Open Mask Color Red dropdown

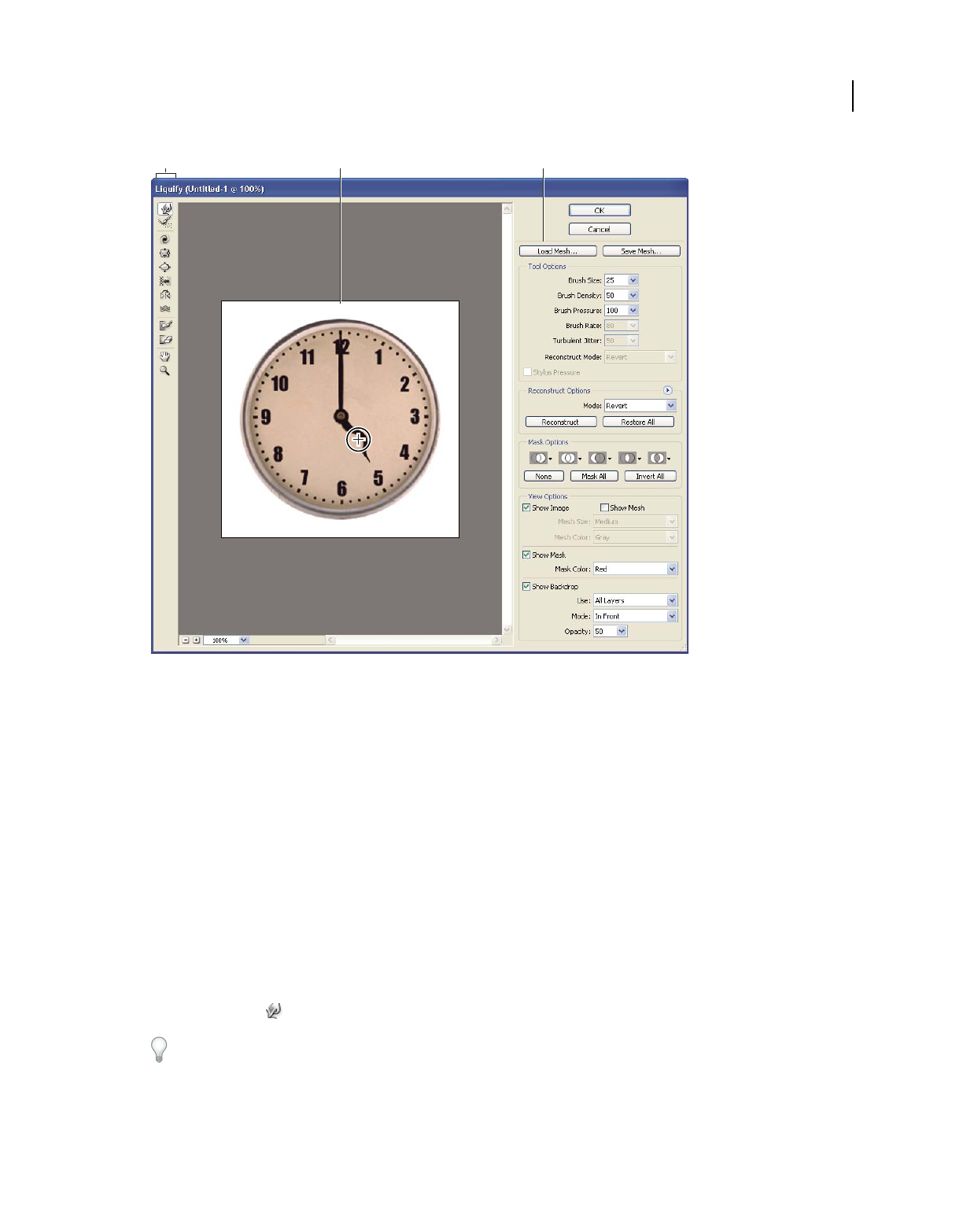[x=636, y=569]
